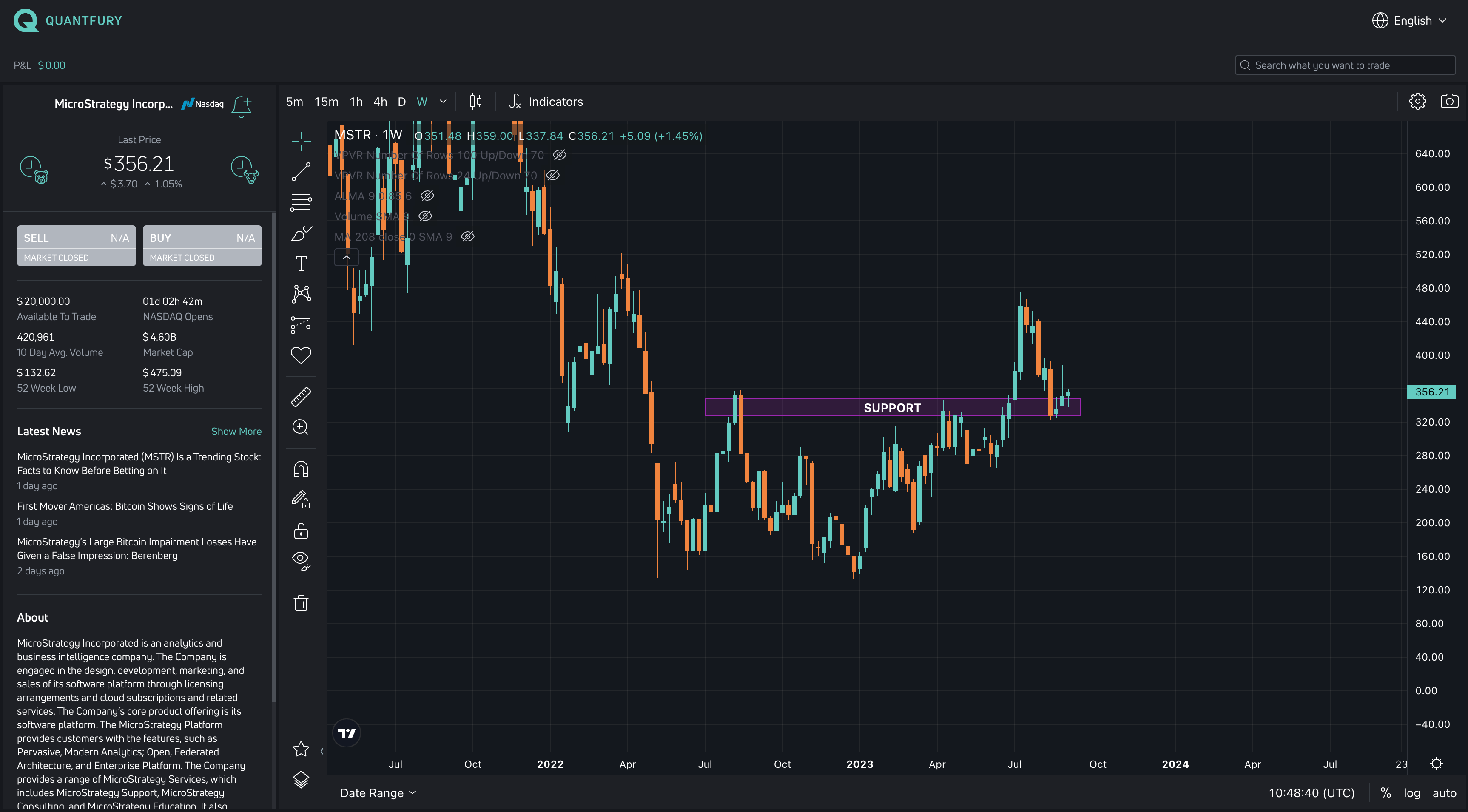Open candlestick chart type selector
Screen dimensions: 1468x812
[x=475, y=102]
